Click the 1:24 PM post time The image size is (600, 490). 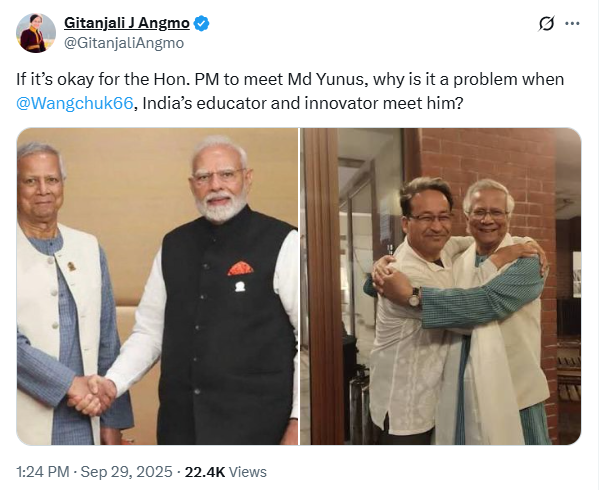42,471
